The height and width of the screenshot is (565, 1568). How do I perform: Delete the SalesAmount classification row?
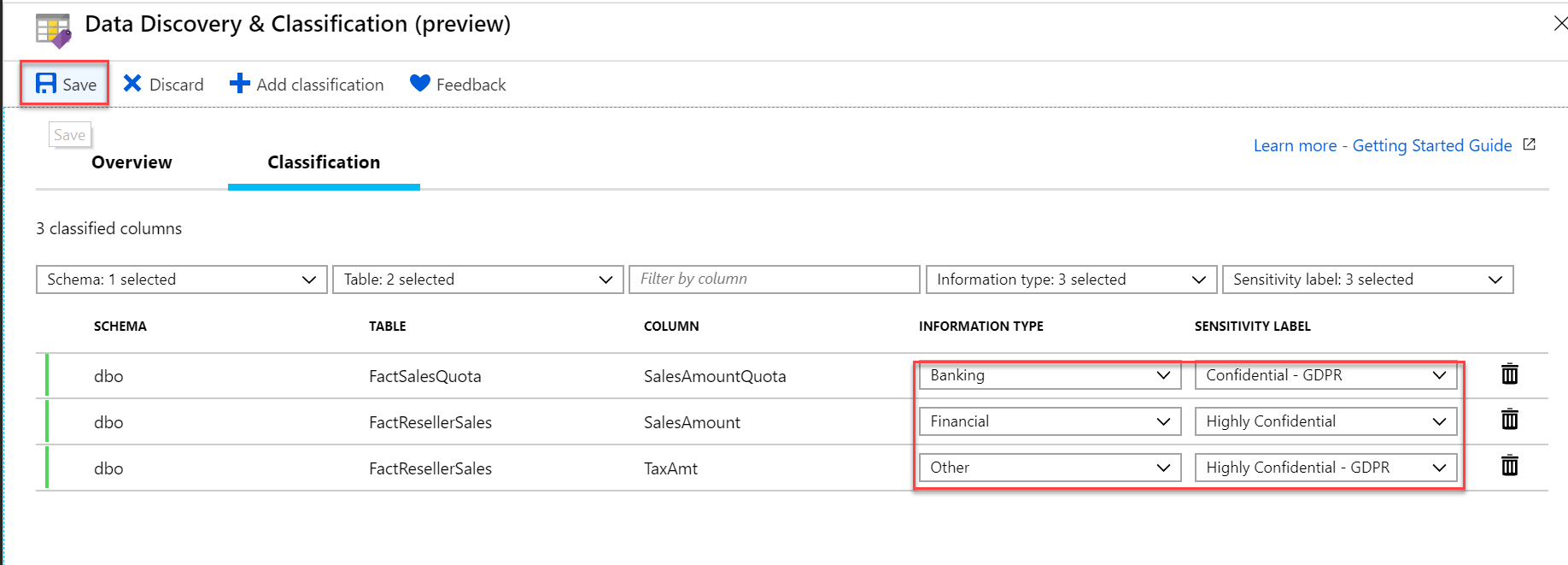coord(1509,420)
